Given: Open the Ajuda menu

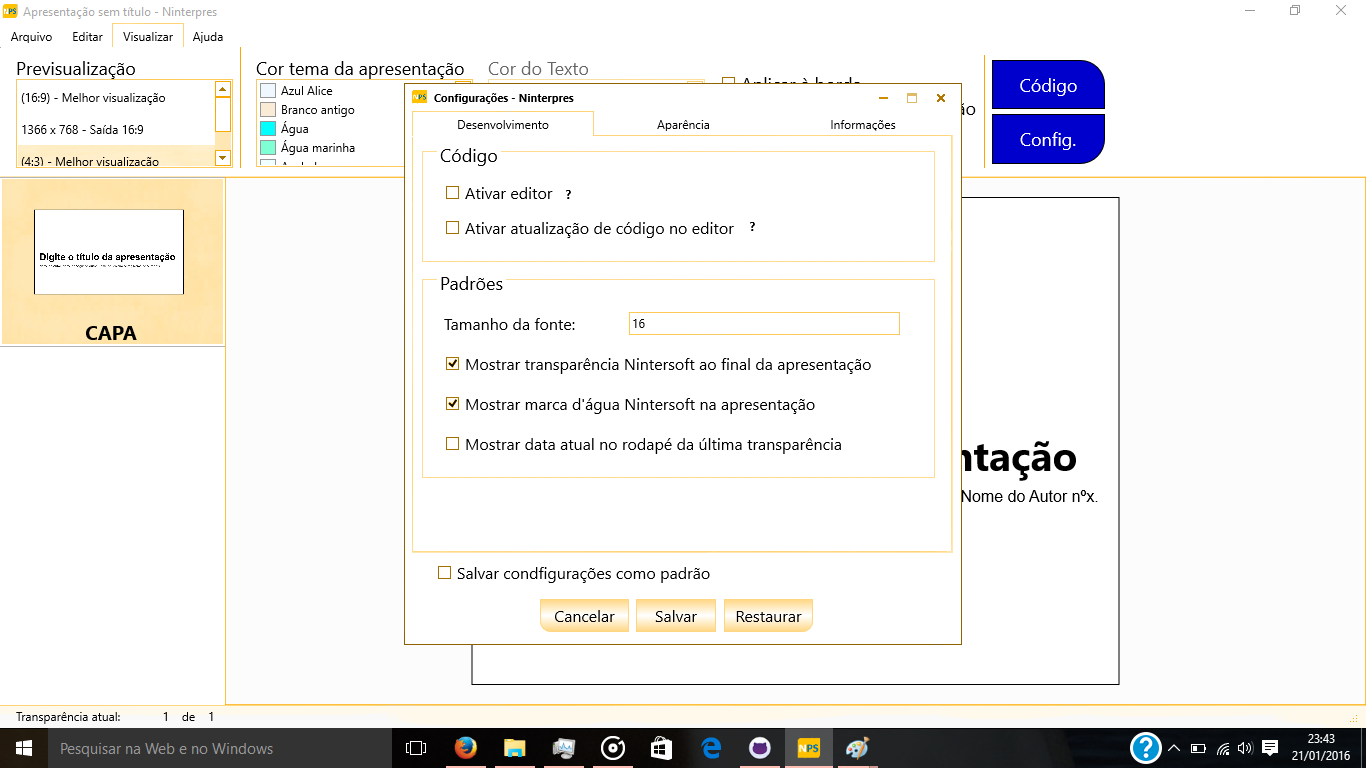Looking at the screenshot, I should point(208,37).
